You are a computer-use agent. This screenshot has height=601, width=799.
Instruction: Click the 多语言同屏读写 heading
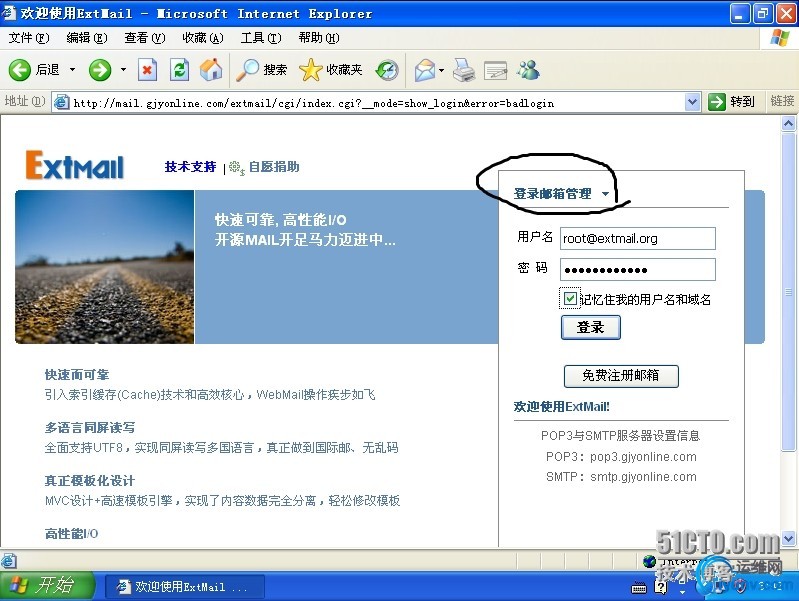click(x=90, y=428)
